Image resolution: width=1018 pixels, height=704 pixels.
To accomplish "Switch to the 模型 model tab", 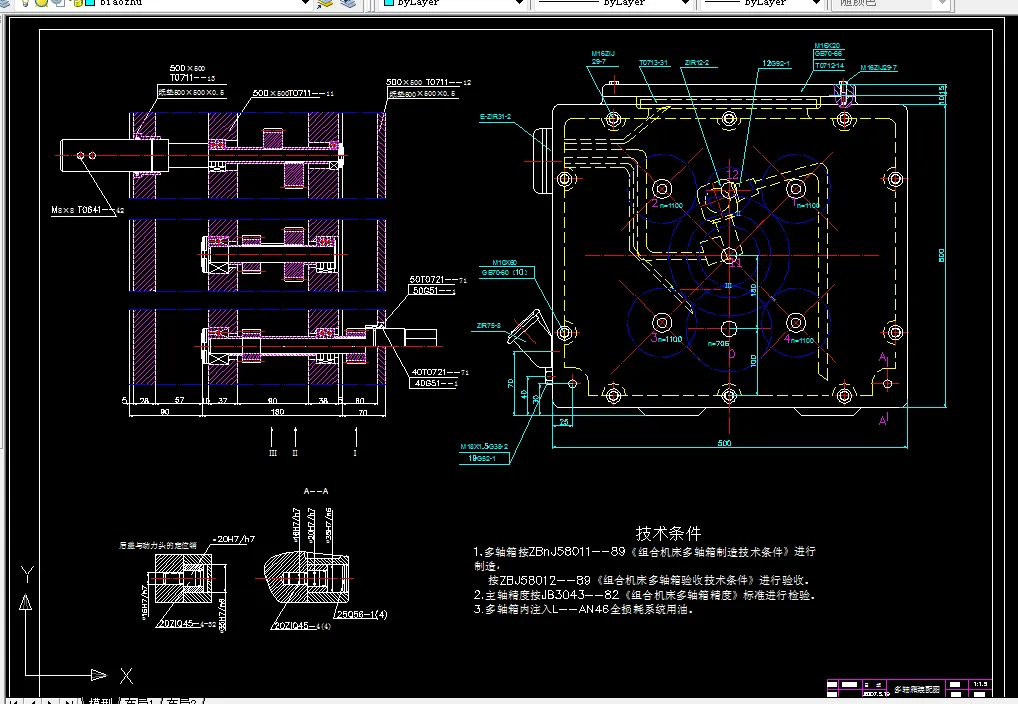I will pyautogui.click(x=100, y=701).
